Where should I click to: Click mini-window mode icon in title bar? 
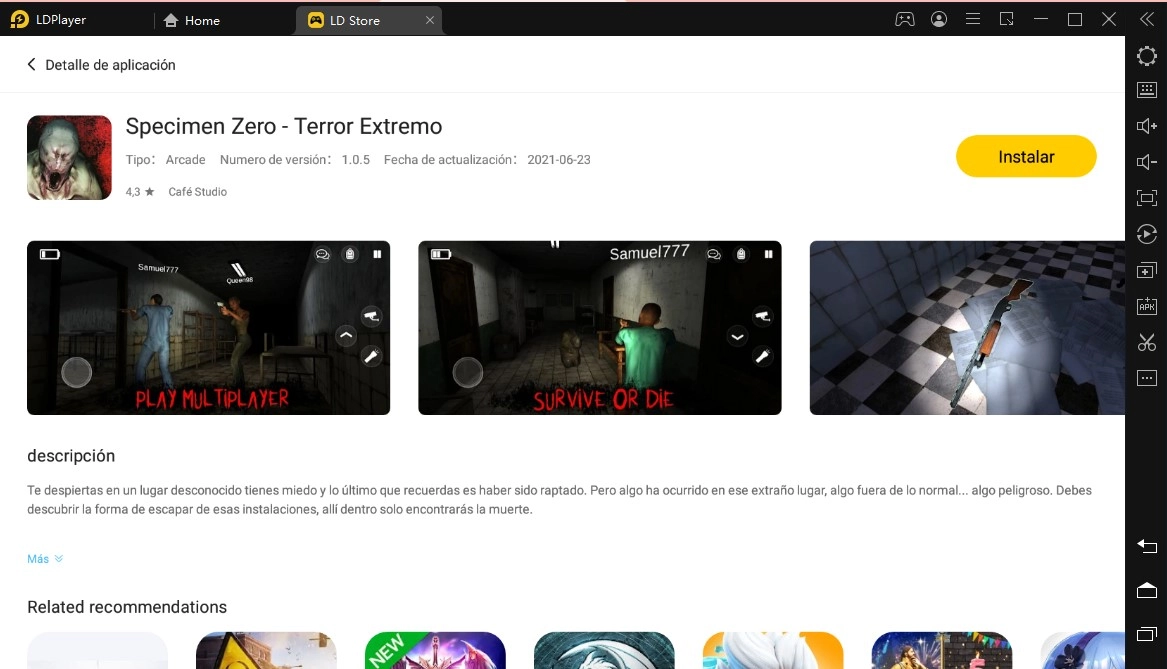tap(1006, 19)
